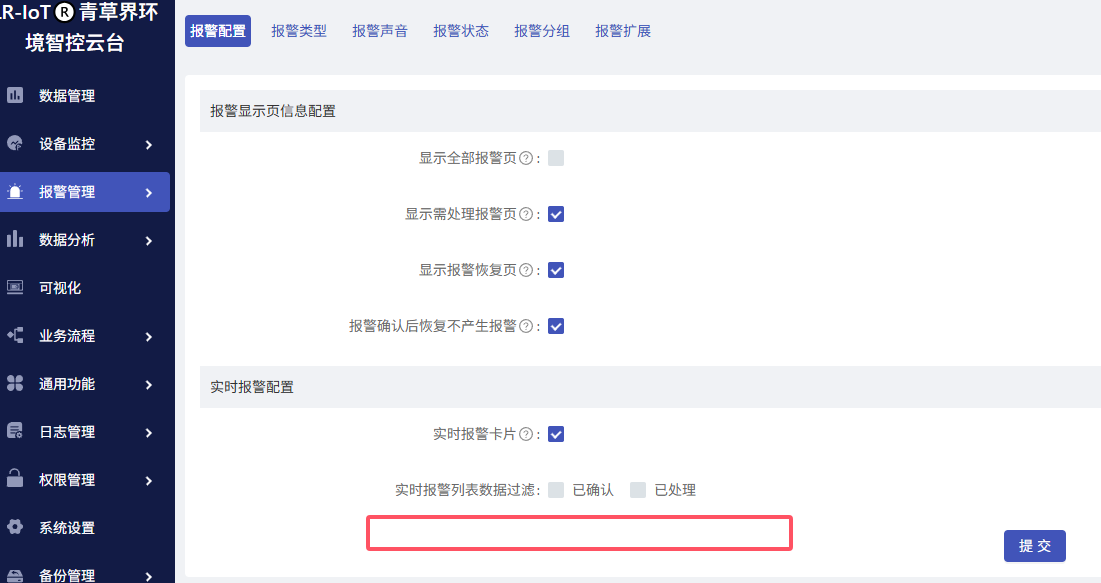Switch to the 报警类型 tab
The image size is (1101, 583).
[299, 31]
